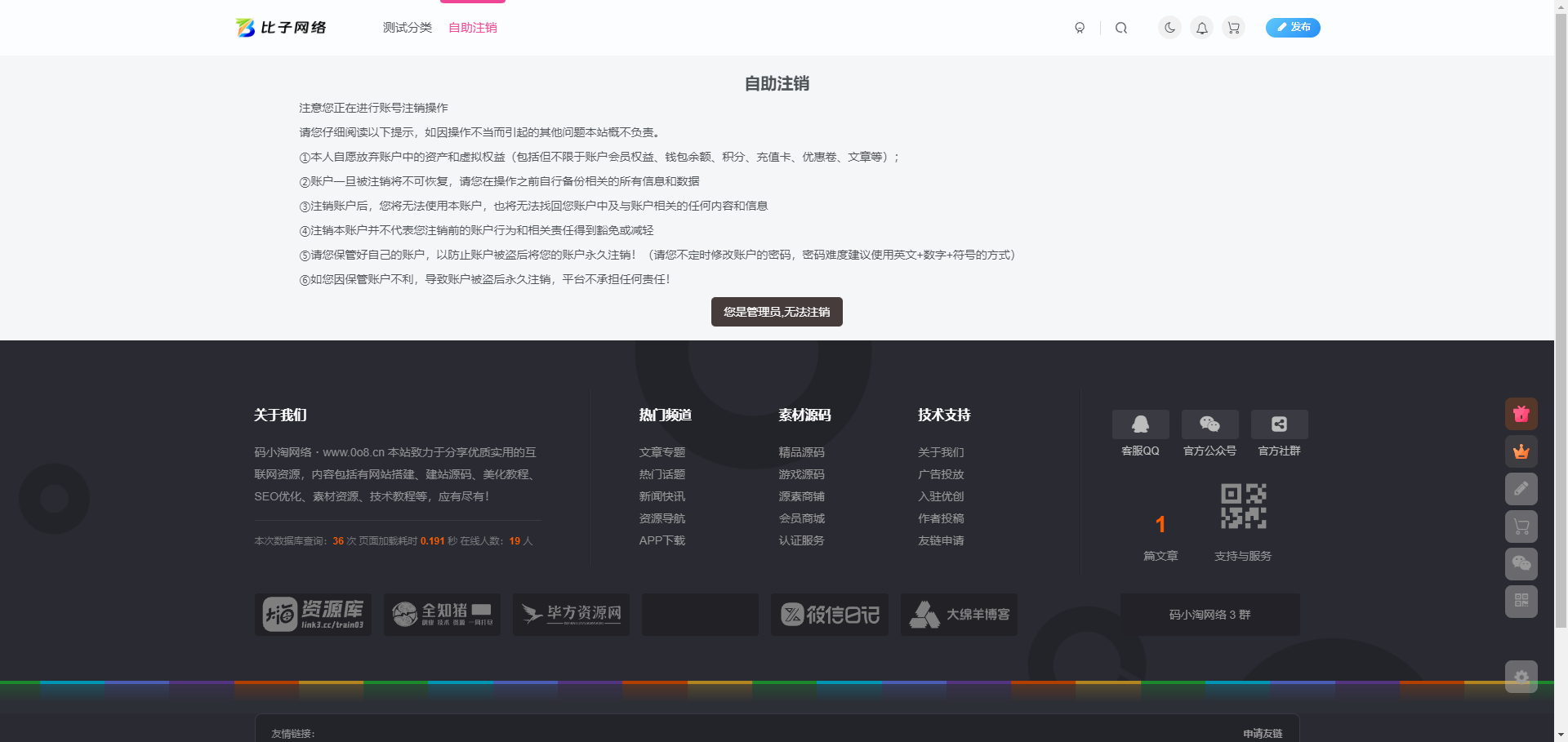
Task: Click the member badge icon in the header
Action: point(1080,27)
